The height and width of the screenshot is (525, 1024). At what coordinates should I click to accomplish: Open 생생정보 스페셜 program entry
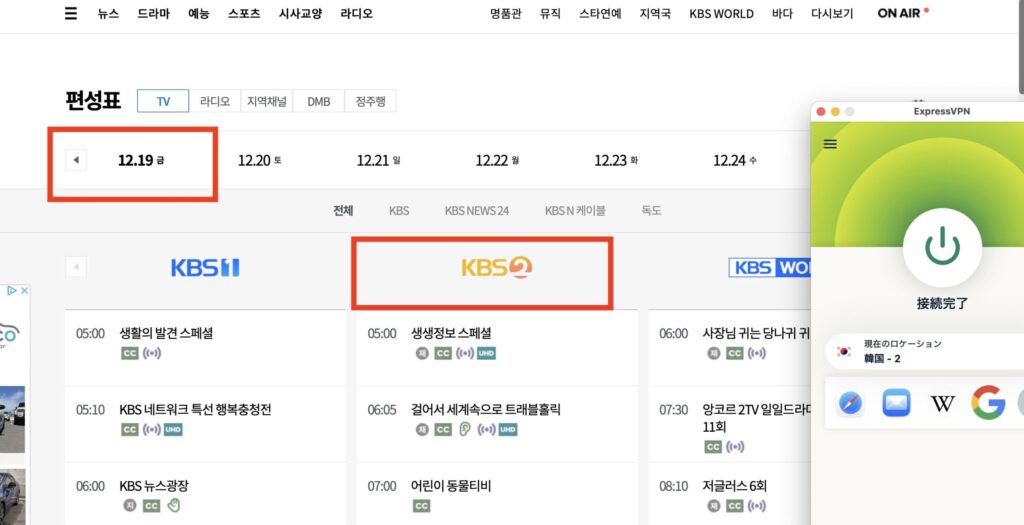point(451,333)
